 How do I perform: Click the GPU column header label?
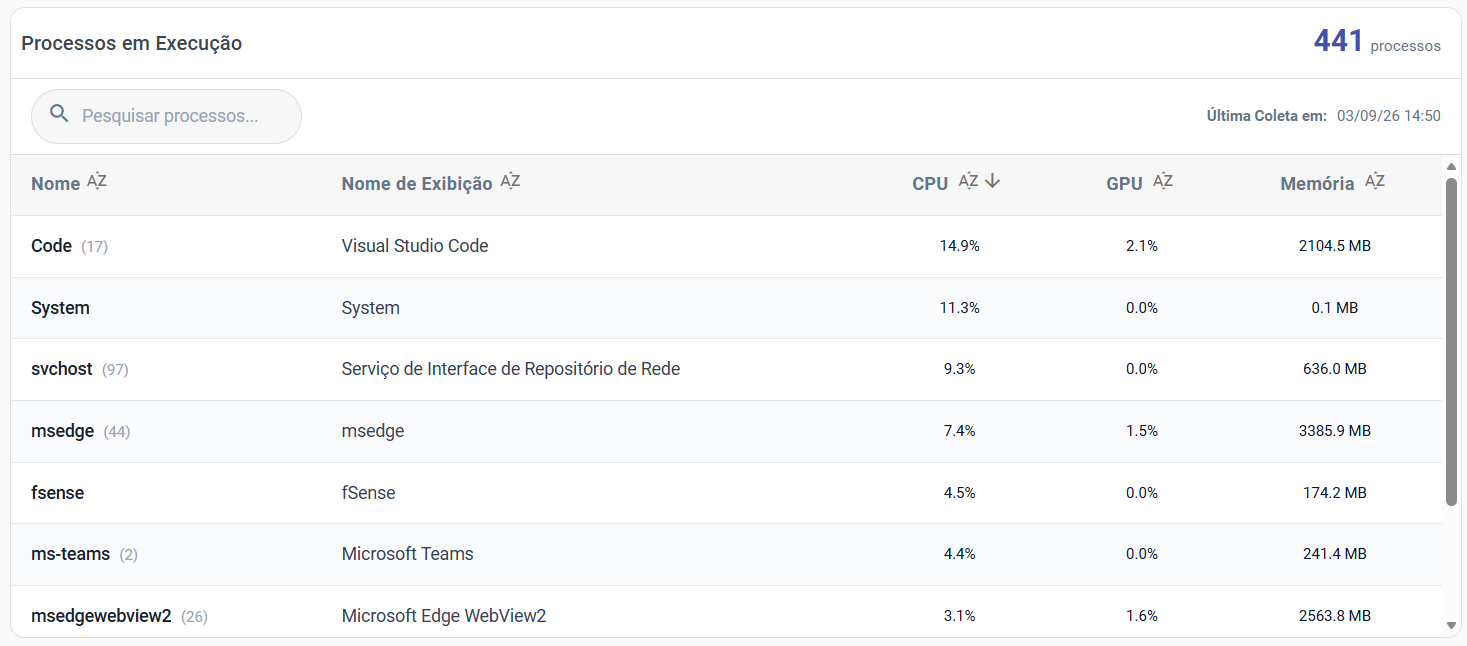coord(1124,184)
